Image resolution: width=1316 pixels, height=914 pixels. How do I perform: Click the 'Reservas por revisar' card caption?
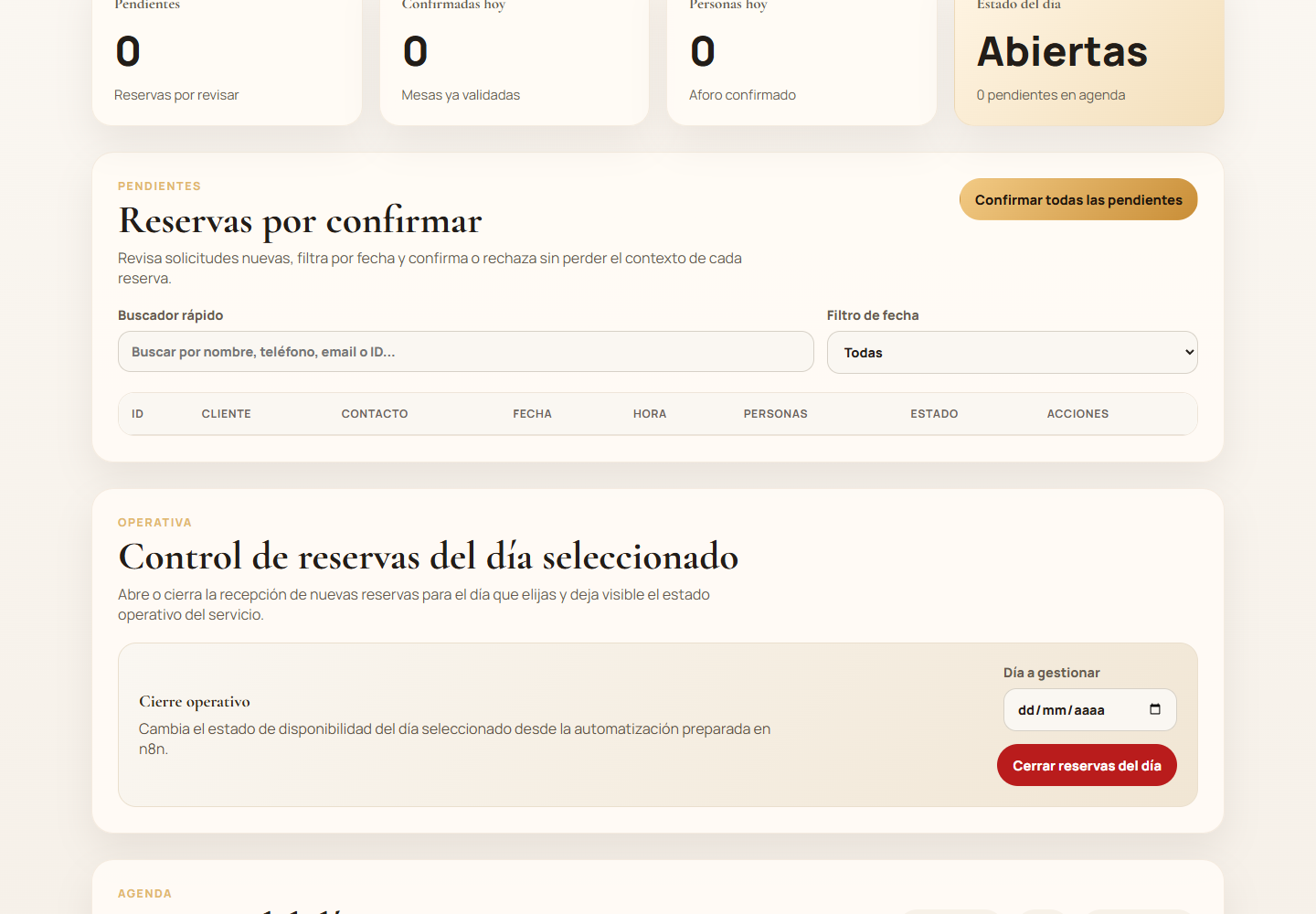(x=176, y=95)
